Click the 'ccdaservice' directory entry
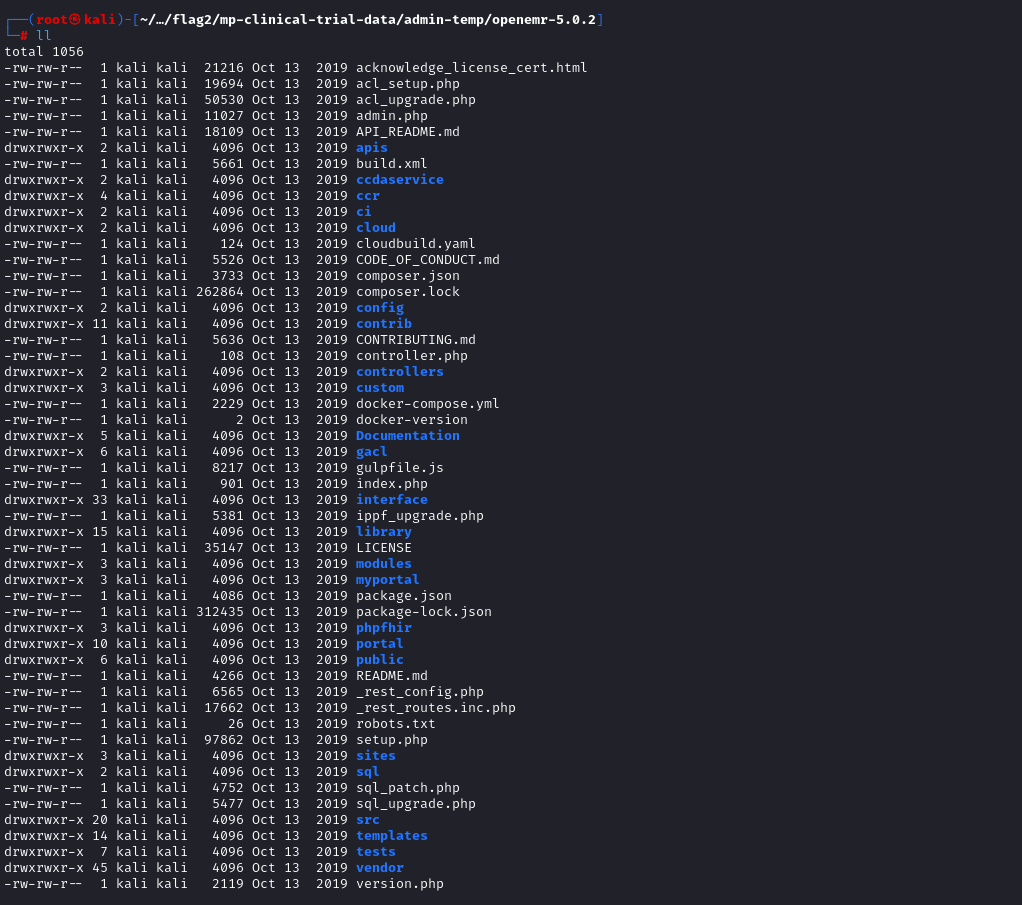Image resolution: width=1022 pixels, height=905 pixels. point(399,180)
